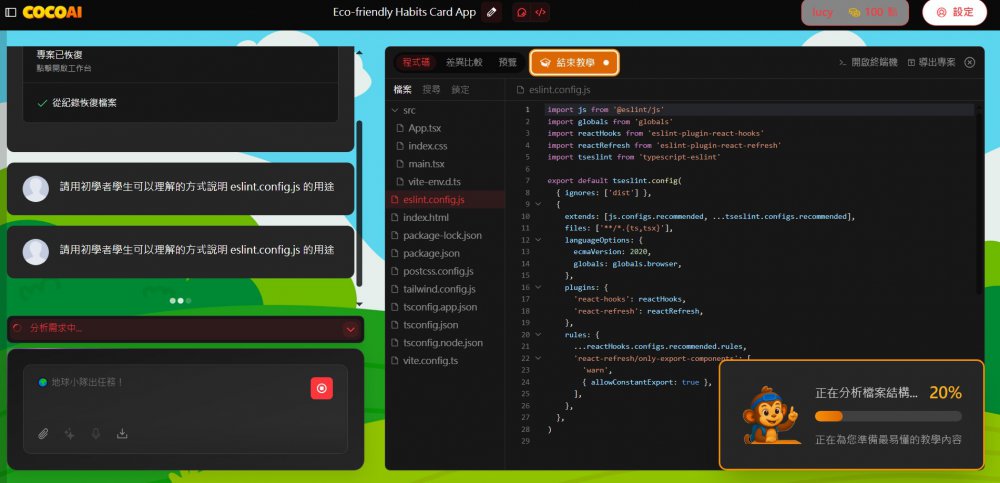Image resolution: width=1000 pixels, height=483 pixels.
Task: Click the microphone voice input icon
Action: coord(96,433)
